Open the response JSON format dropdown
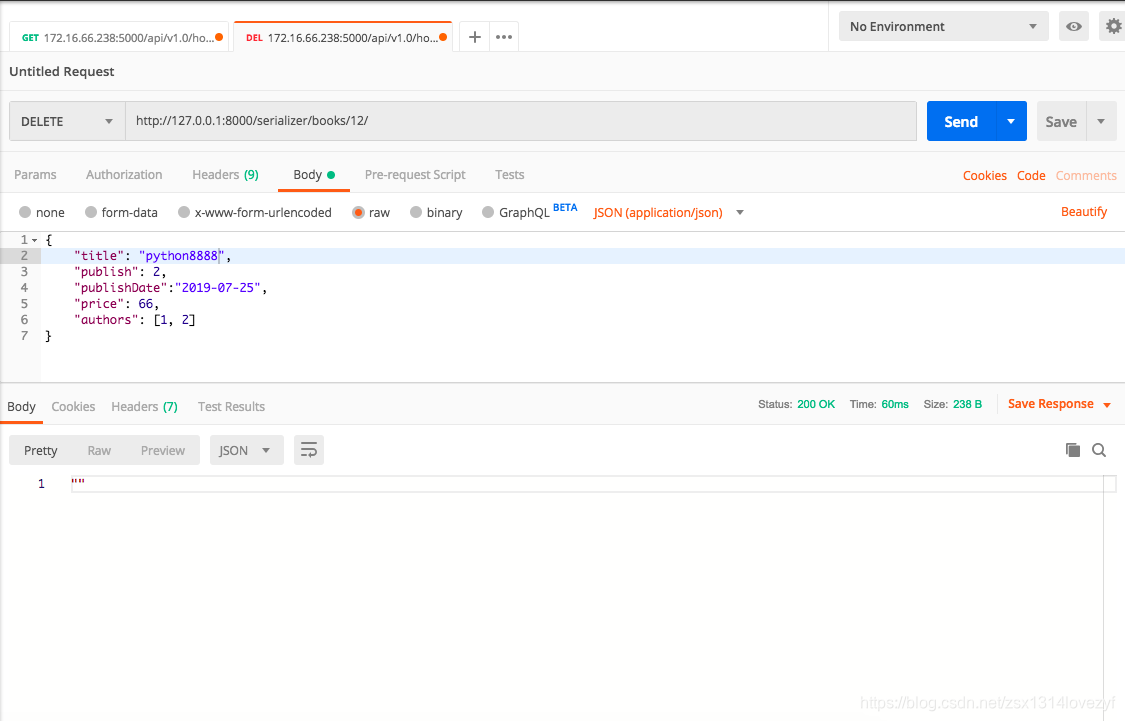 (246, 450)
